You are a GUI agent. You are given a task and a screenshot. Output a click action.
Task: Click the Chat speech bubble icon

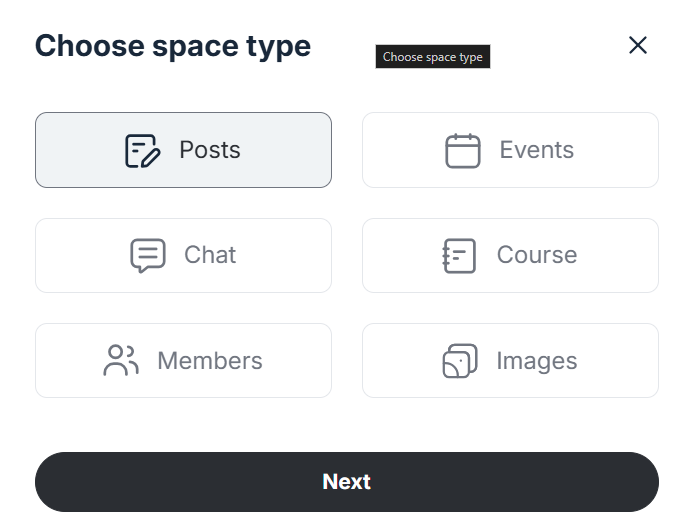[148, 256]
